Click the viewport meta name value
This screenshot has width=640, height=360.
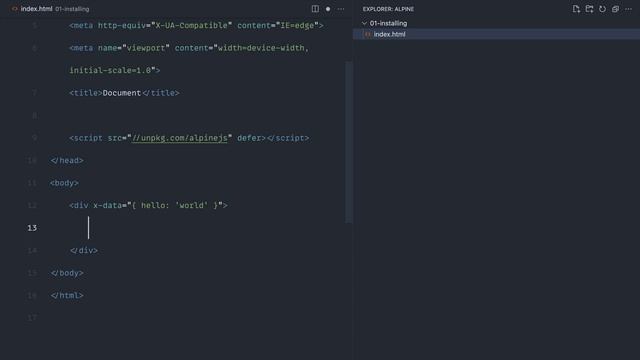coord(146,48)
